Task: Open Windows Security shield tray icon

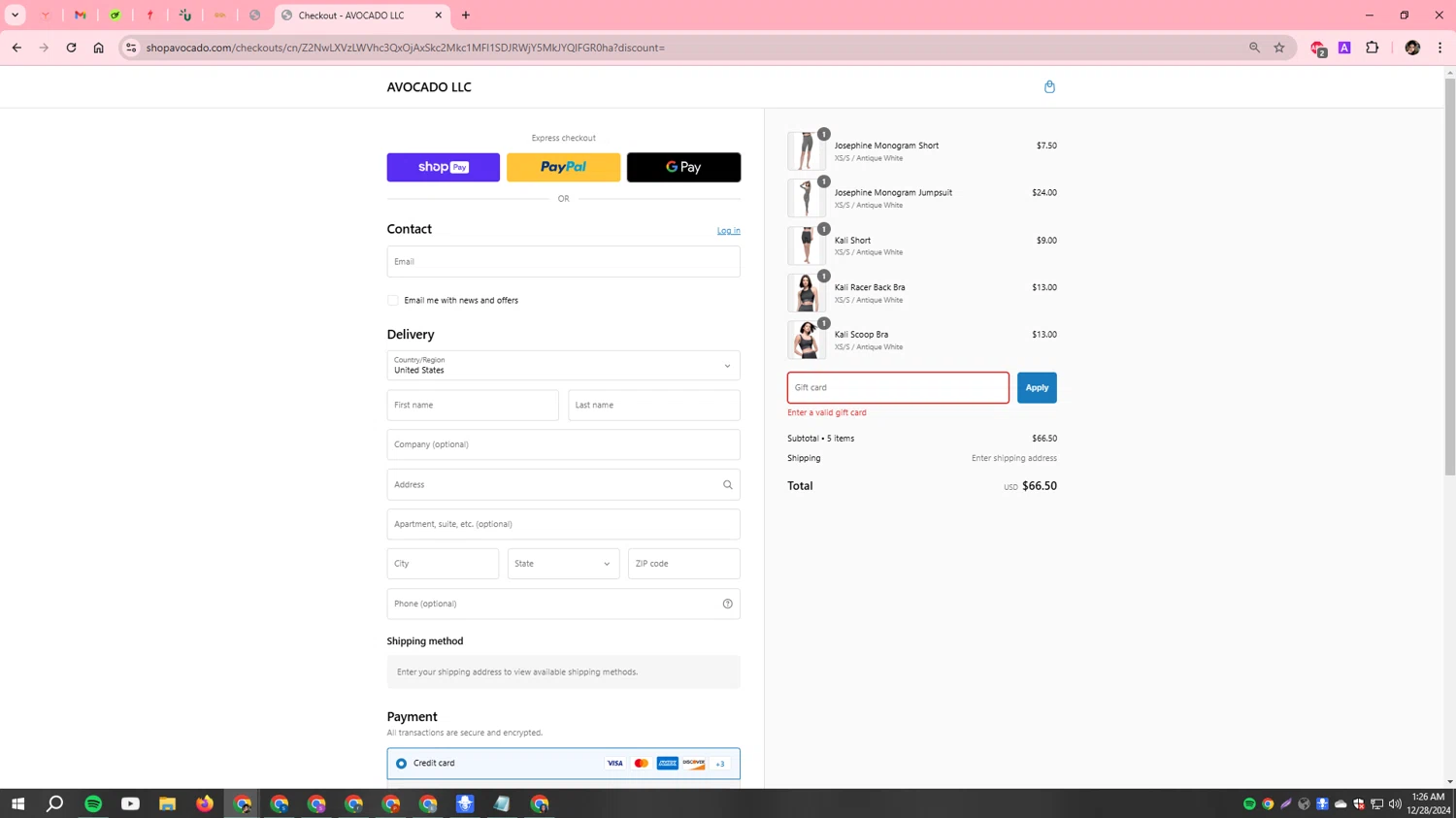Action: pos(1359,803)
